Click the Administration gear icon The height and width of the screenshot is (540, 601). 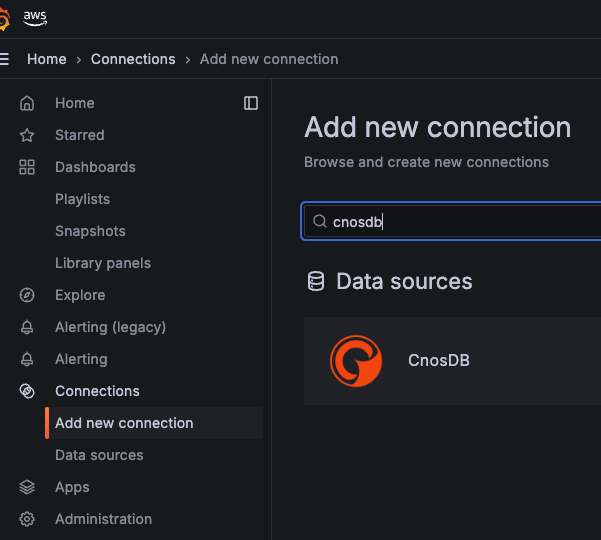click(27, 519)
